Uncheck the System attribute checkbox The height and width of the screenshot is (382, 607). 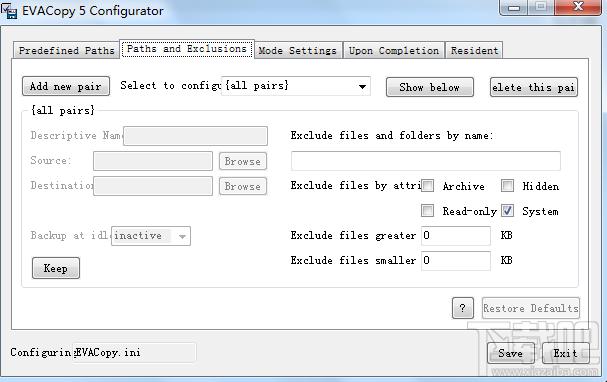tap(508, 211)
